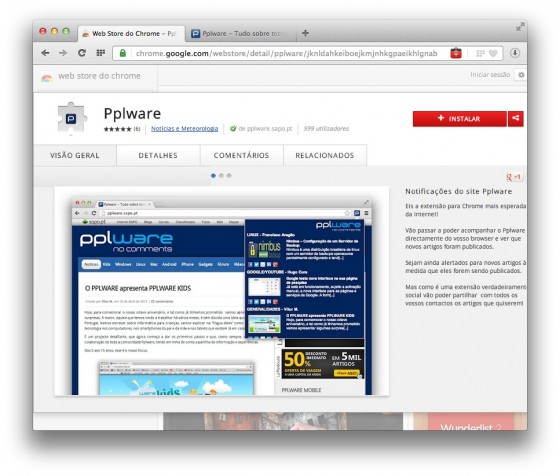Open the downloads arrow icon
The height and width of the screenshot is (476, 560).
coord(515,53)
